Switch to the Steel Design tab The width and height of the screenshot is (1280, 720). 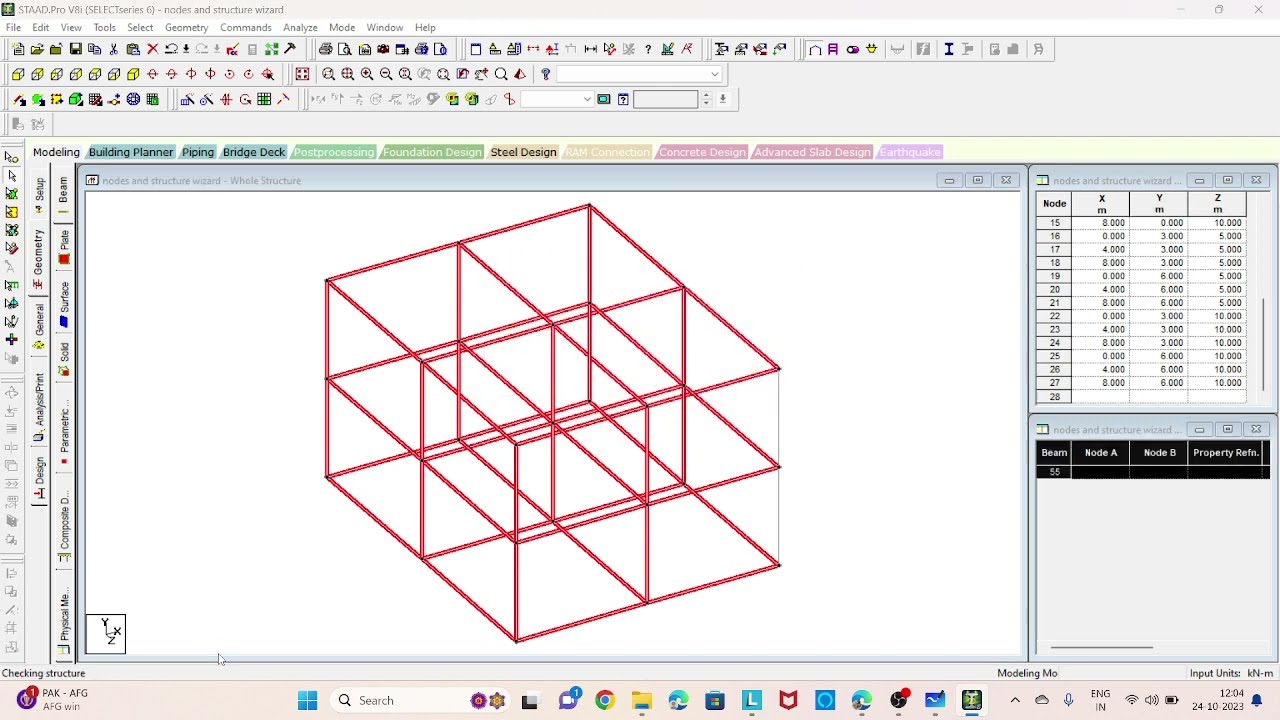[x=523, y=152]
